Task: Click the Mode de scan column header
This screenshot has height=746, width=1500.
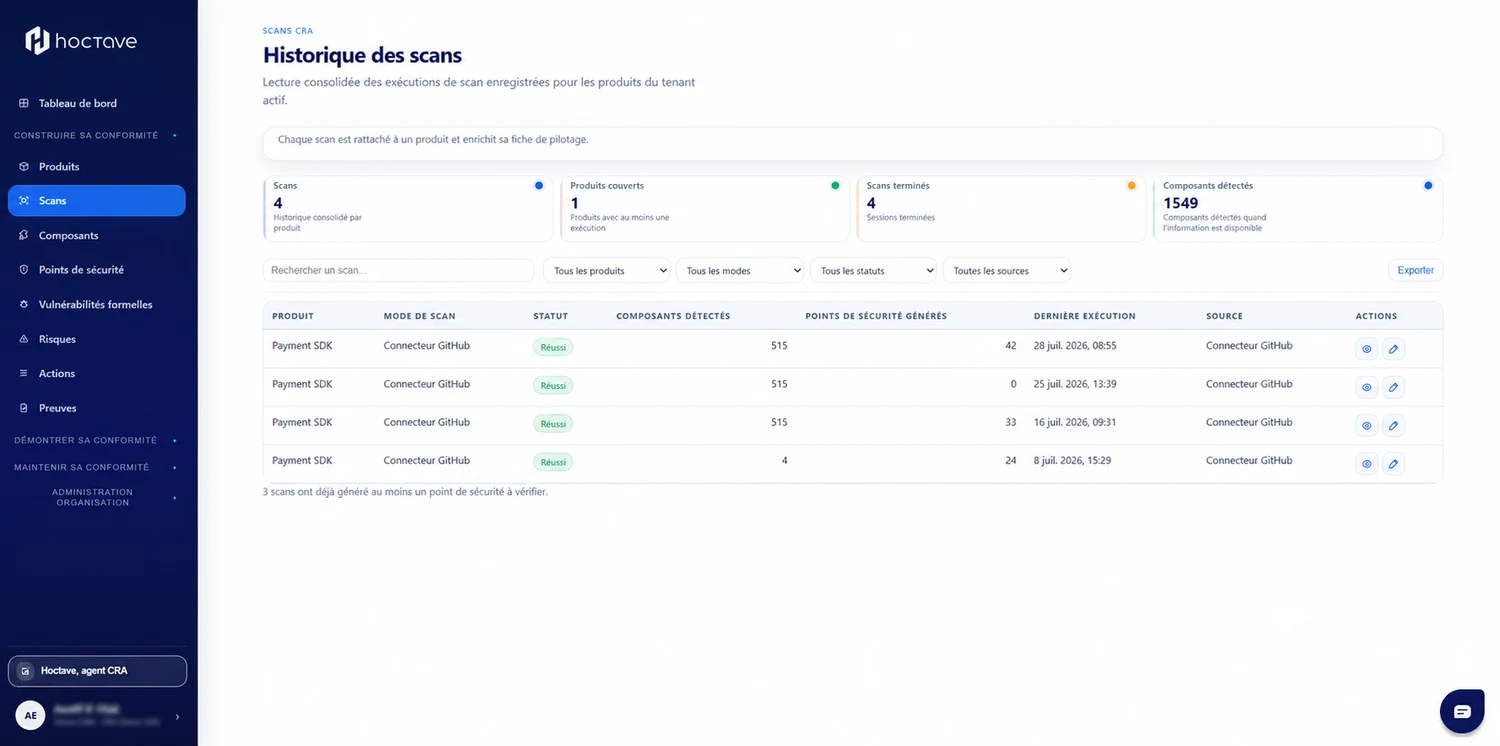Action: pyautogui.click(x=420, y=316)
